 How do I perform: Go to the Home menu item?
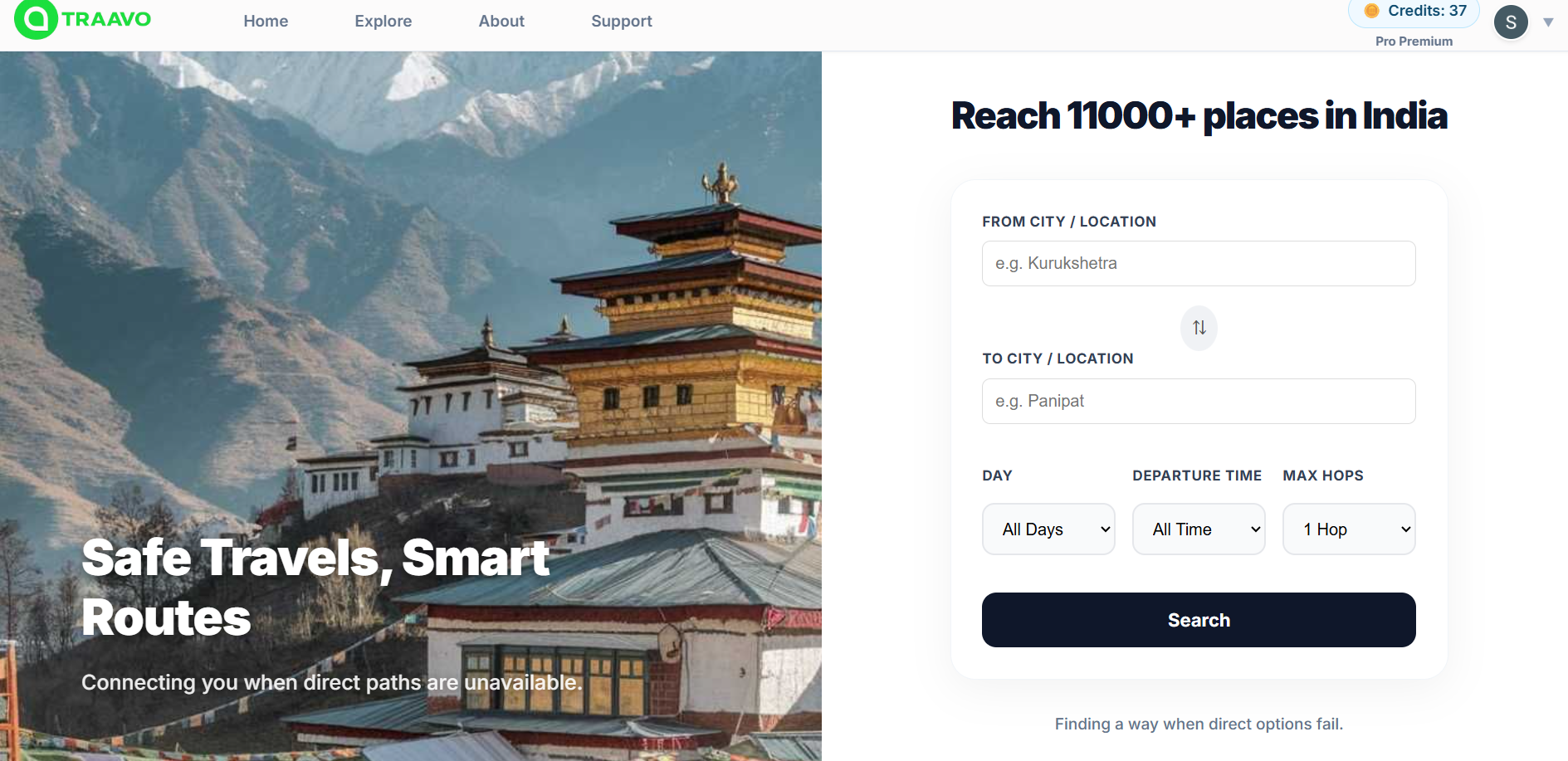(x=266, y=22)
